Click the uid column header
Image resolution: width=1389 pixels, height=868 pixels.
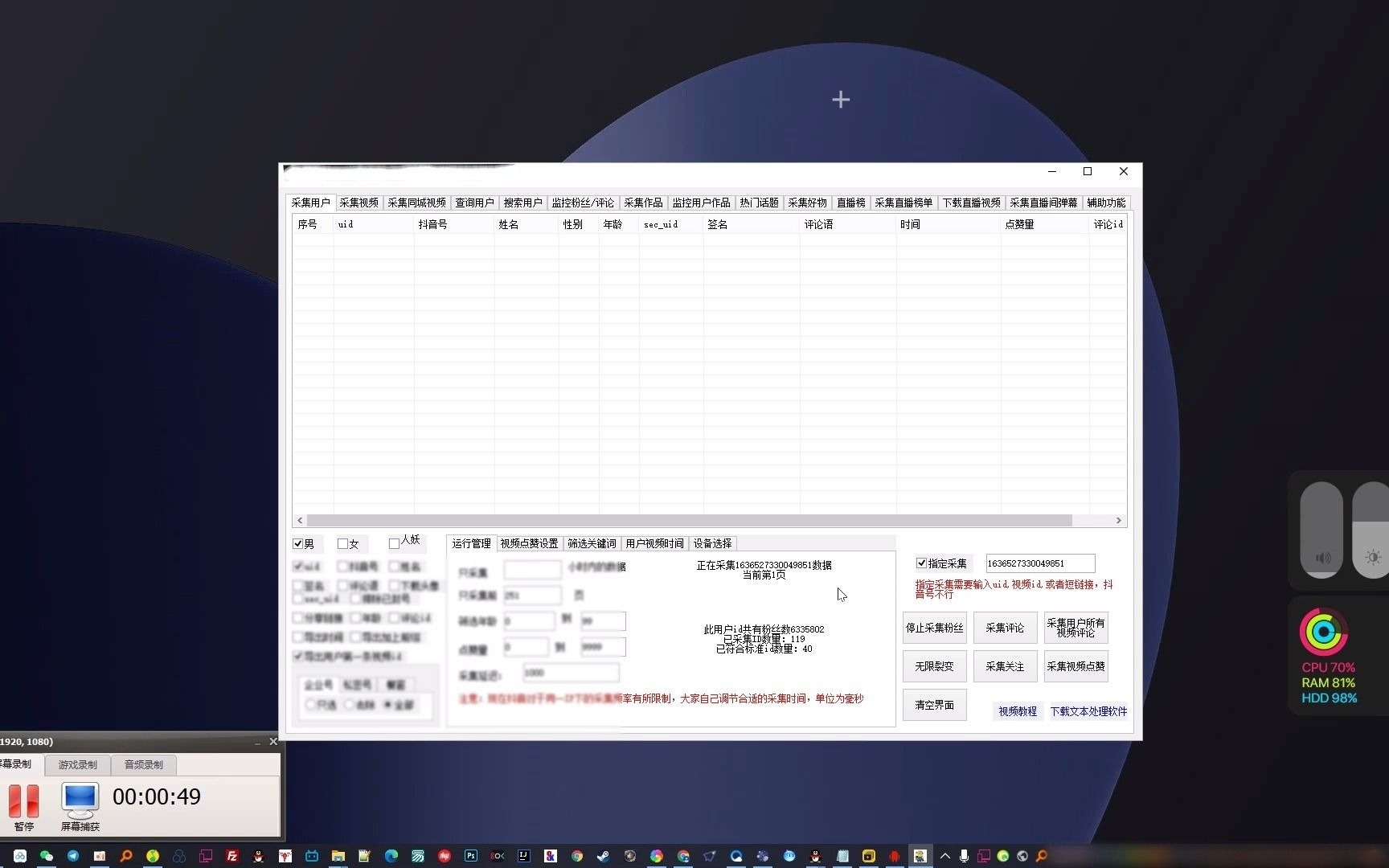[x=374, y=224]
